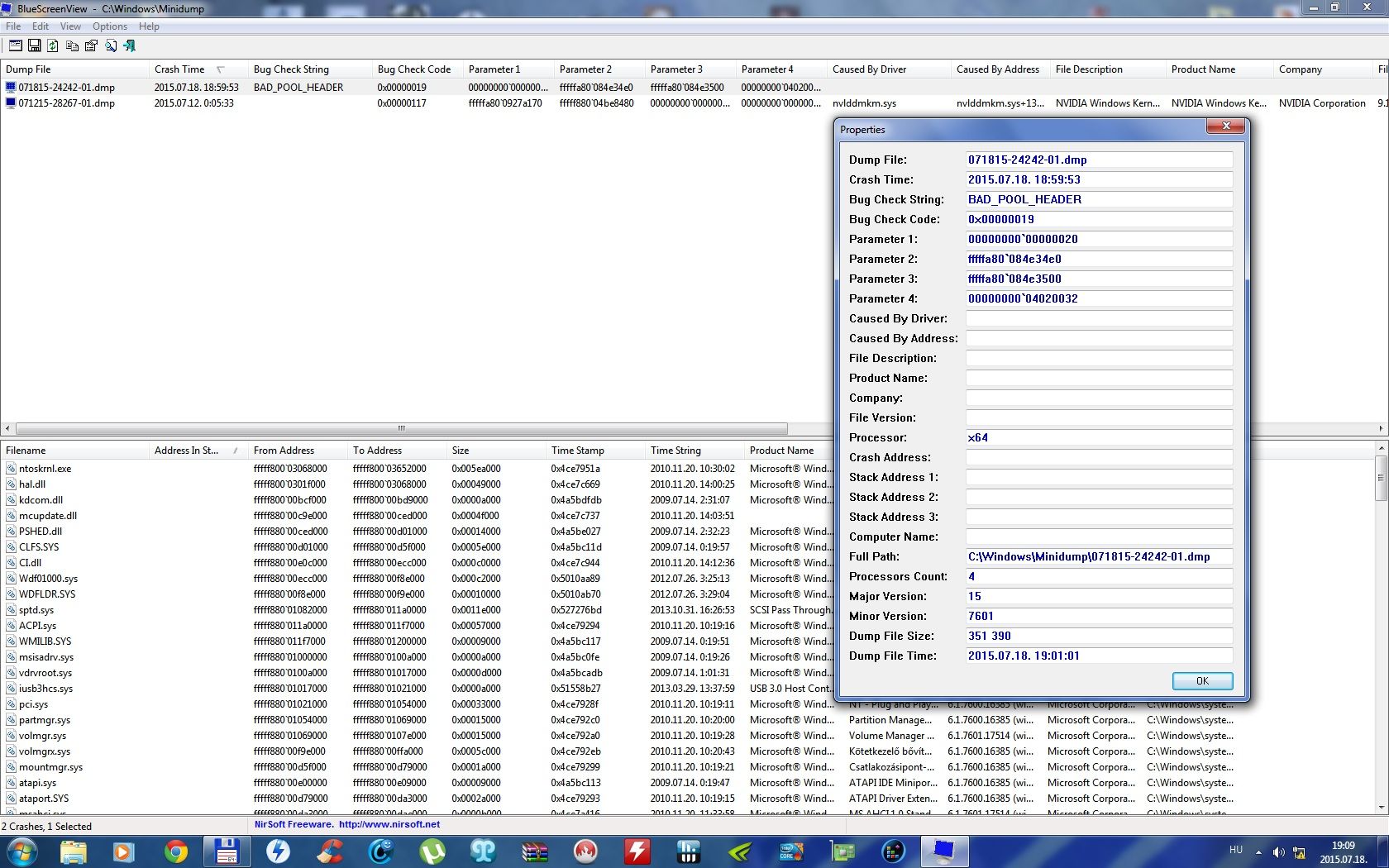Open Windows Explorer from the taskbar
Screen dimensions: 1389x868
coord(73,851)
